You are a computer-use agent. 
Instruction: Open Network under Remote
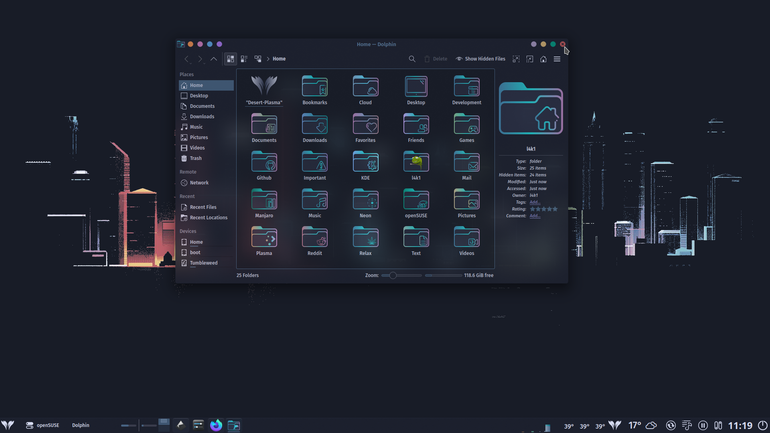point(206,183)
